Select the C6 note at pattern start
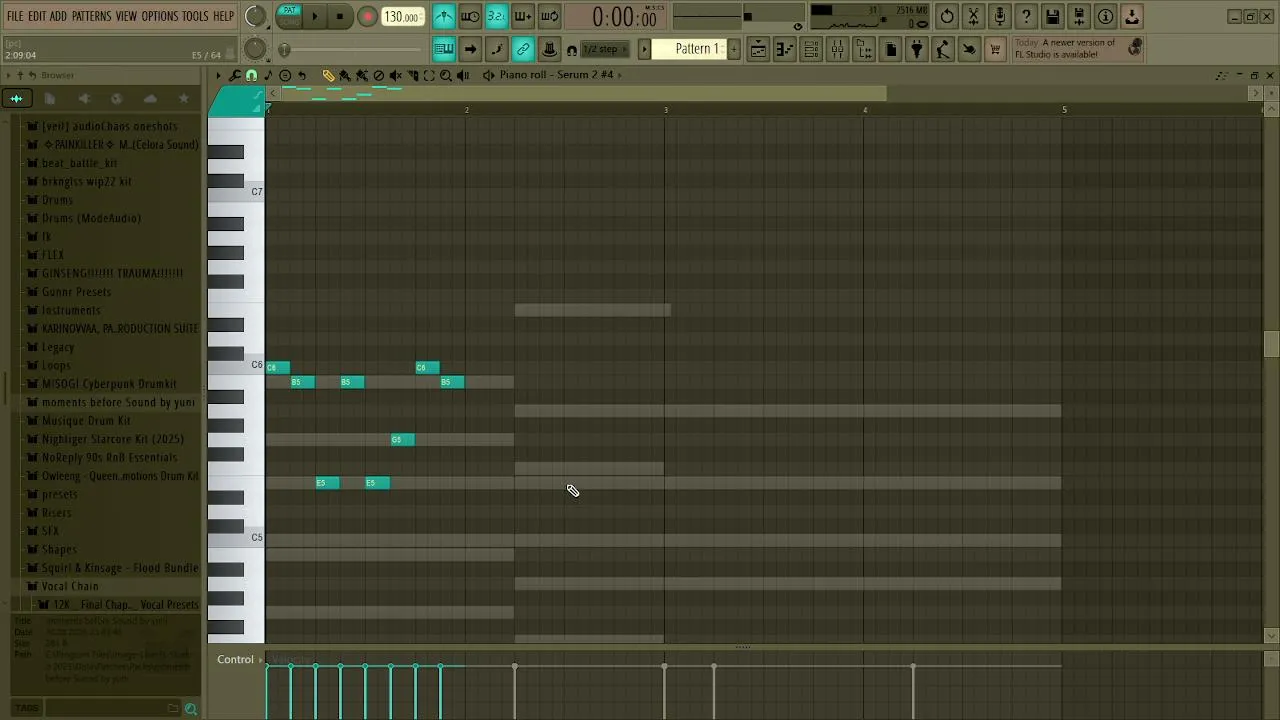 click(278, 368)
